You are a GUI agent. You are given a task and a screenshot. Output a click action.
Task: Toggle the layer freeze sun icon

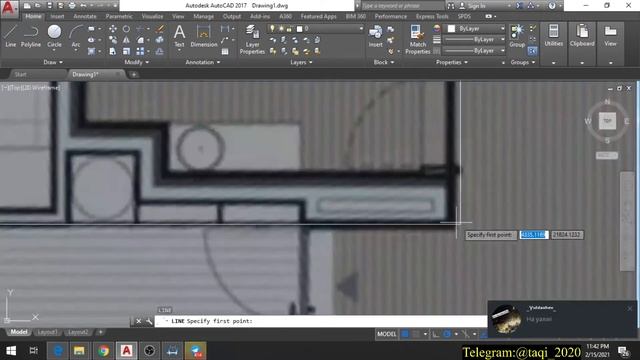(x=281, y=29)
